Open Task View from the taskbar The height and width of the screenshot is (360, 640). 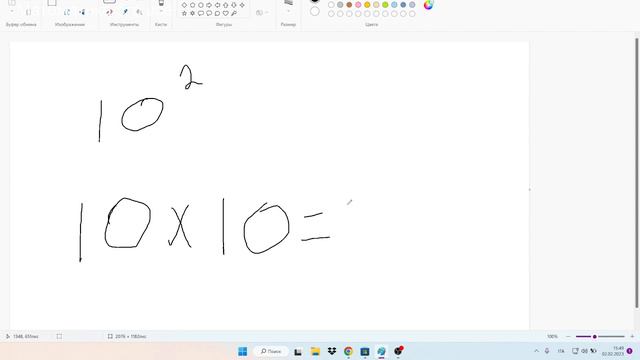tap(298, 351)
